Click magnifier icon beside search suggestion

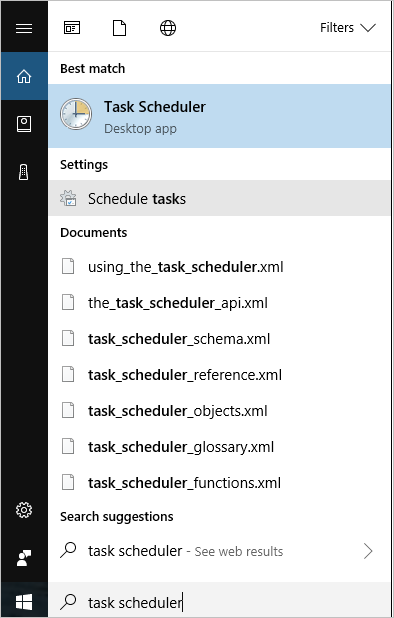[68, 550]
